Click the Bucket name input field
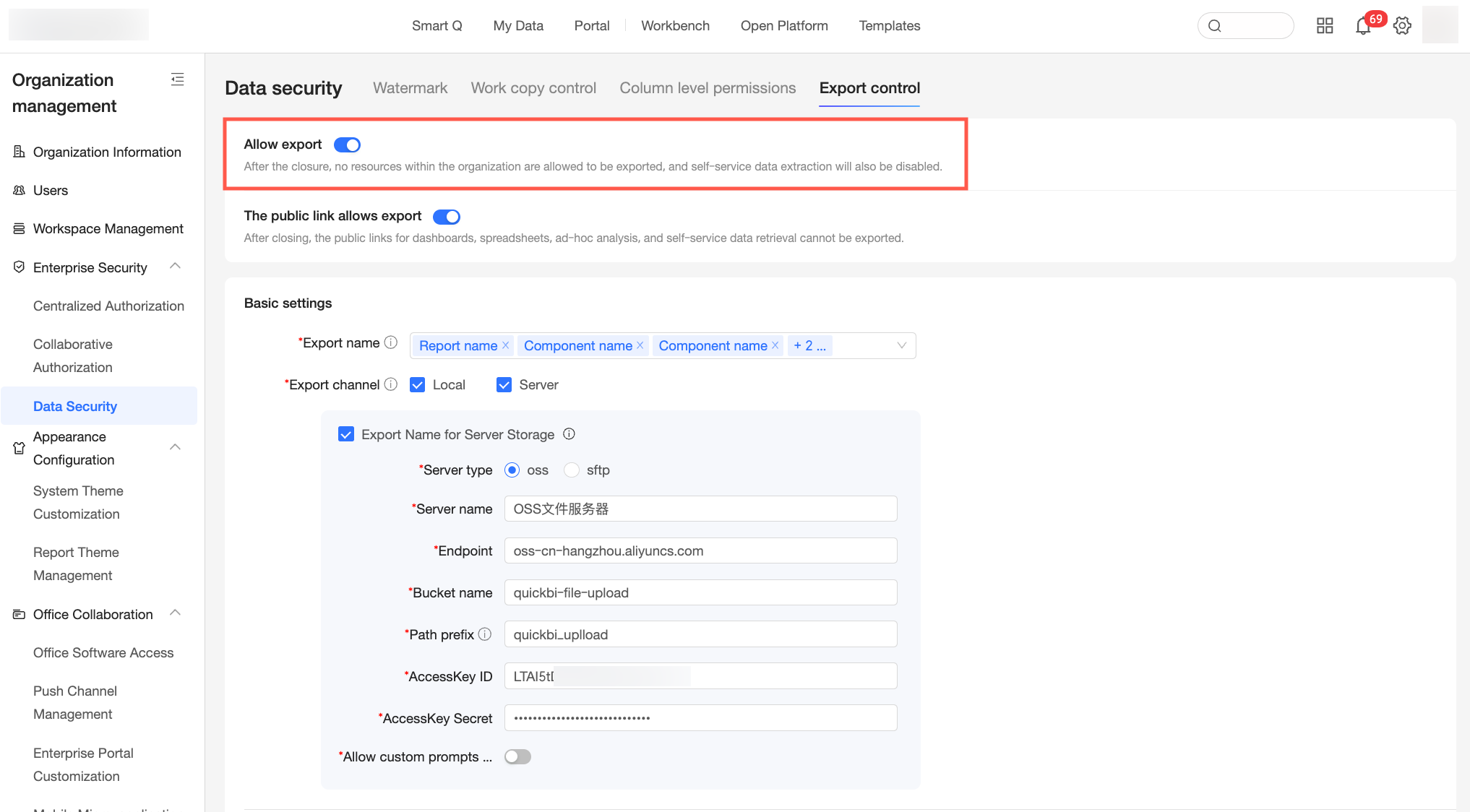The height and width of the screenshot is (812, 1470). (700, 592)
